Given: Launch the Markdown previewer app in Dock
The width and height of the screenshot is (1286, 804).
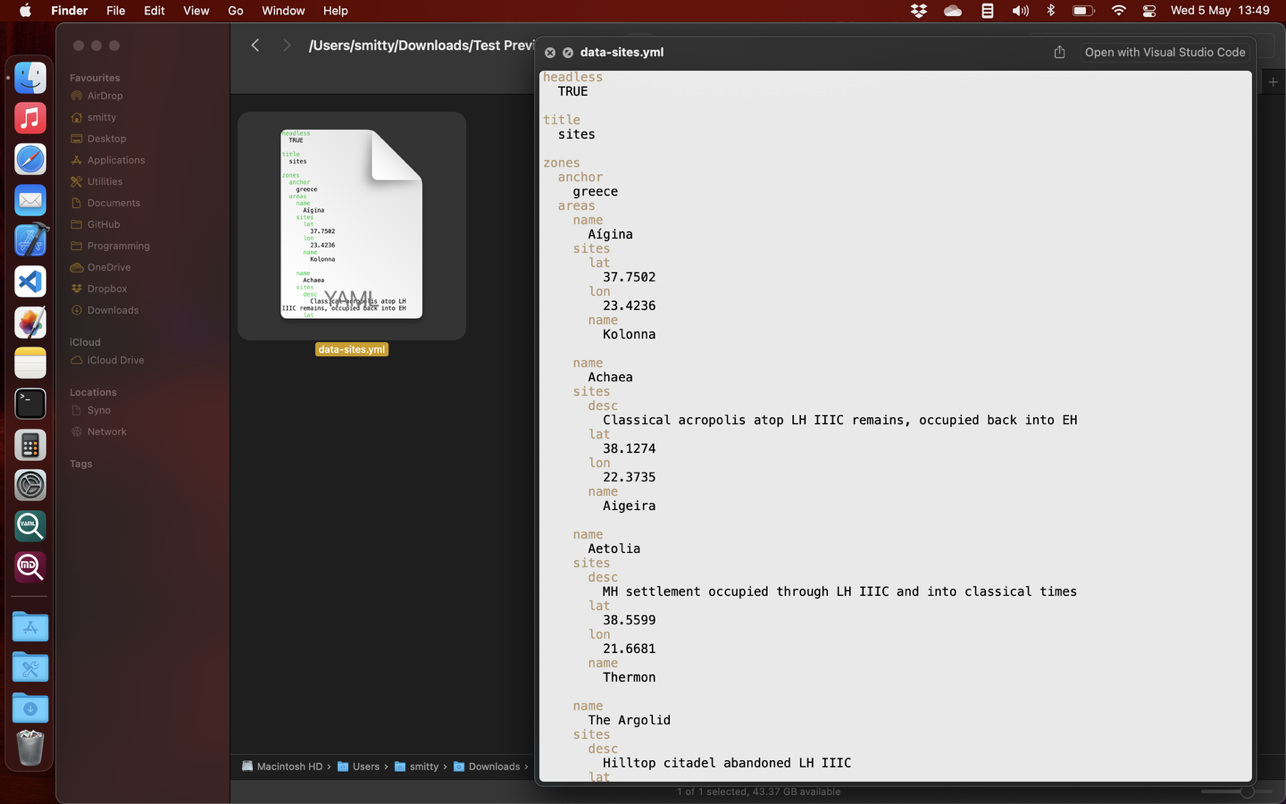Looking at the screenshot, I should coord(30,567).
